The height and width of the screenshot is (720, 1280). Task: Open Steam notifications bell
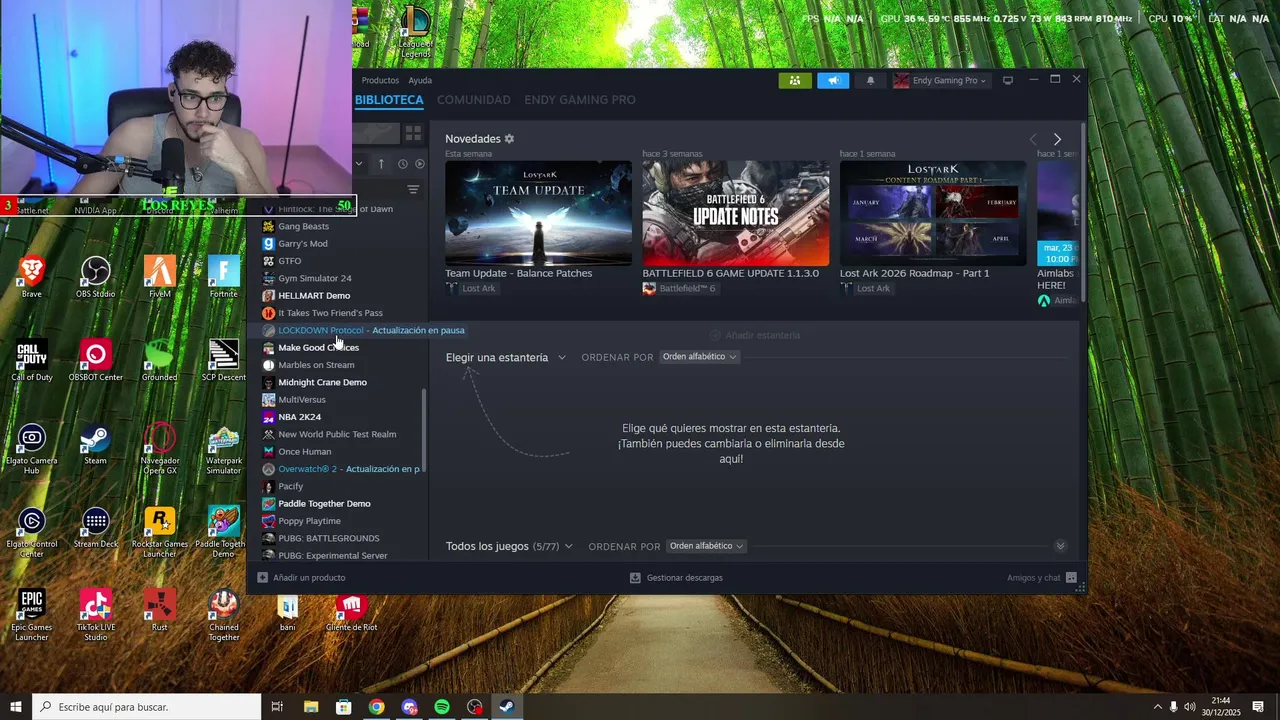point(870,81)
